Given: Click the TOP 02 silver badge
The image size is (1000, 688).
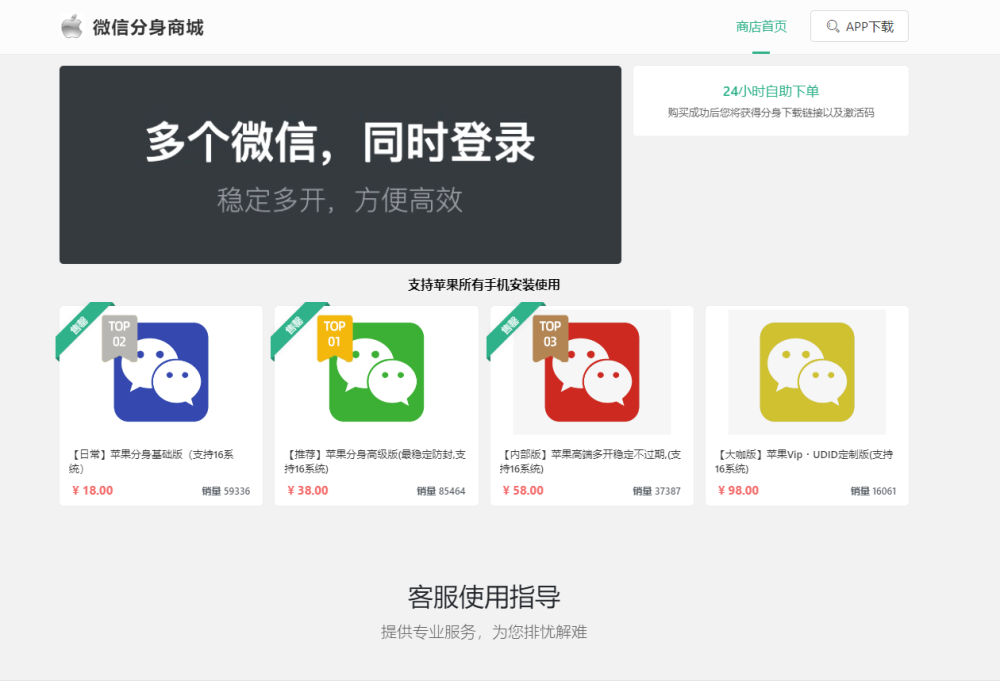Looking at the screenshot, I should pyautogui.click(x=119, y=338).
